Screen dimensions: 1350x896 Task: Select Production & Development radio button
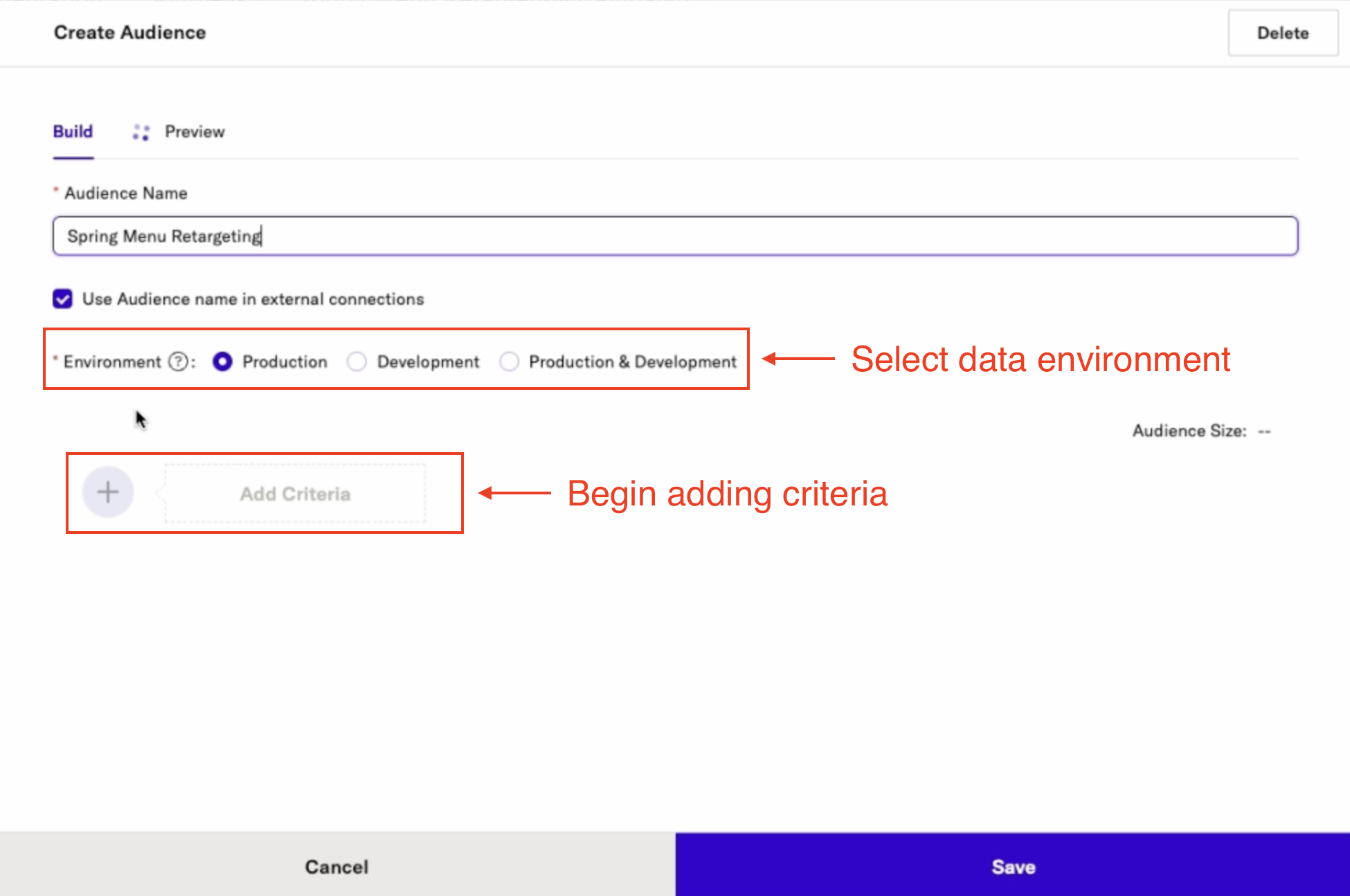point(511,362)
